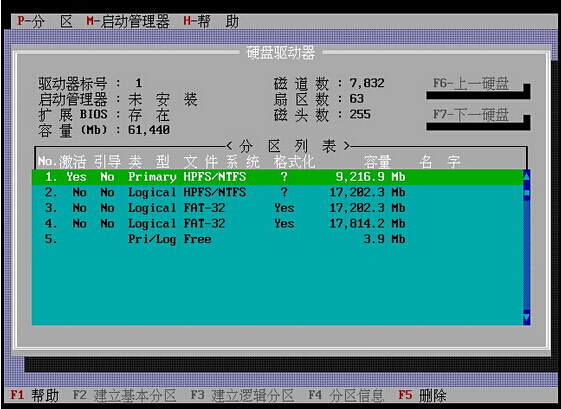Select the Pri/Log Free space row
Image resolution: width=561 pixels, height=409 pixels.
point(277,239)
